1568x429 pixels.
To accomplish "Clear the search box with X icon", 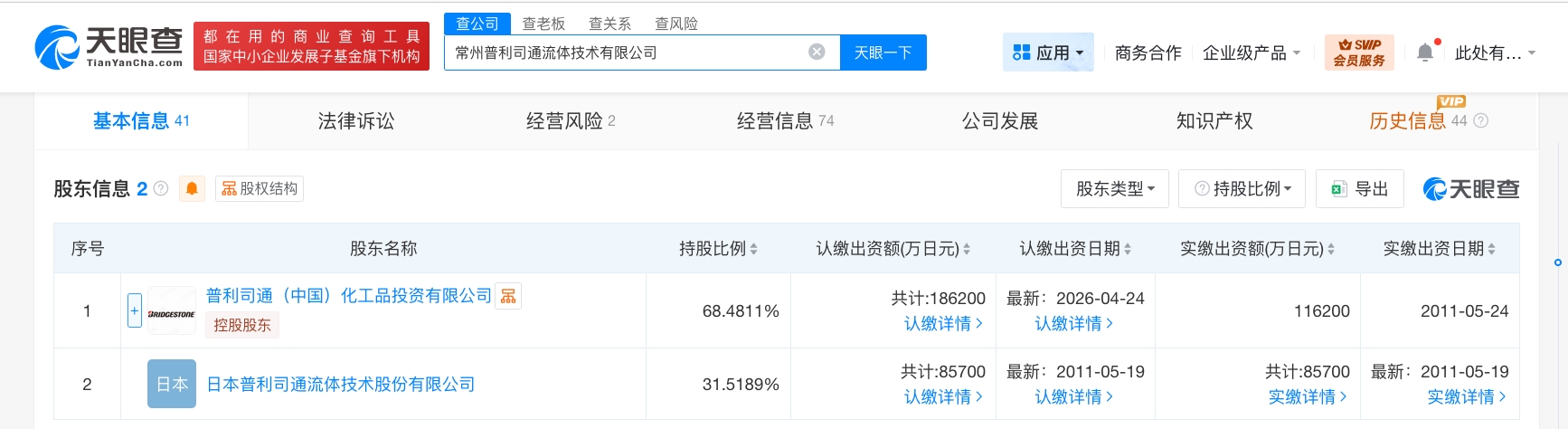I will 817,52.
